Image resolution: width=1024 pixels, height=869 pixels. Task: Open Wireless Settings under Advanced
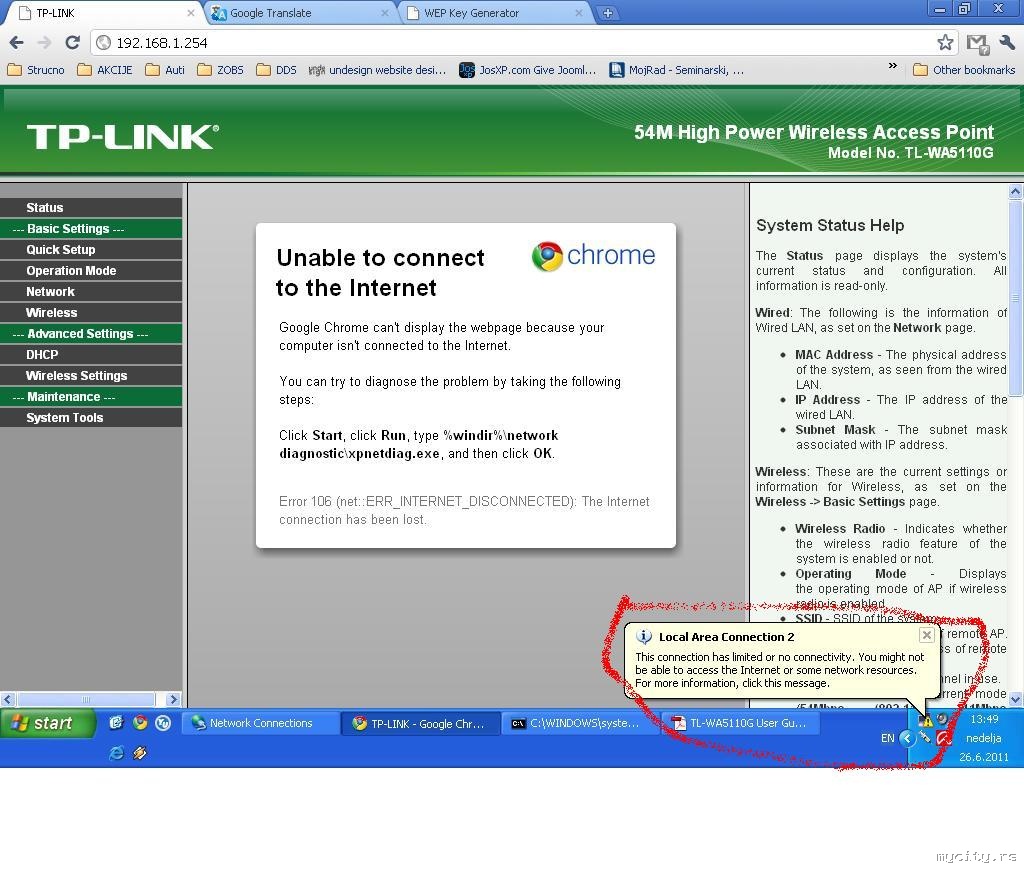(x=91, y=375)
